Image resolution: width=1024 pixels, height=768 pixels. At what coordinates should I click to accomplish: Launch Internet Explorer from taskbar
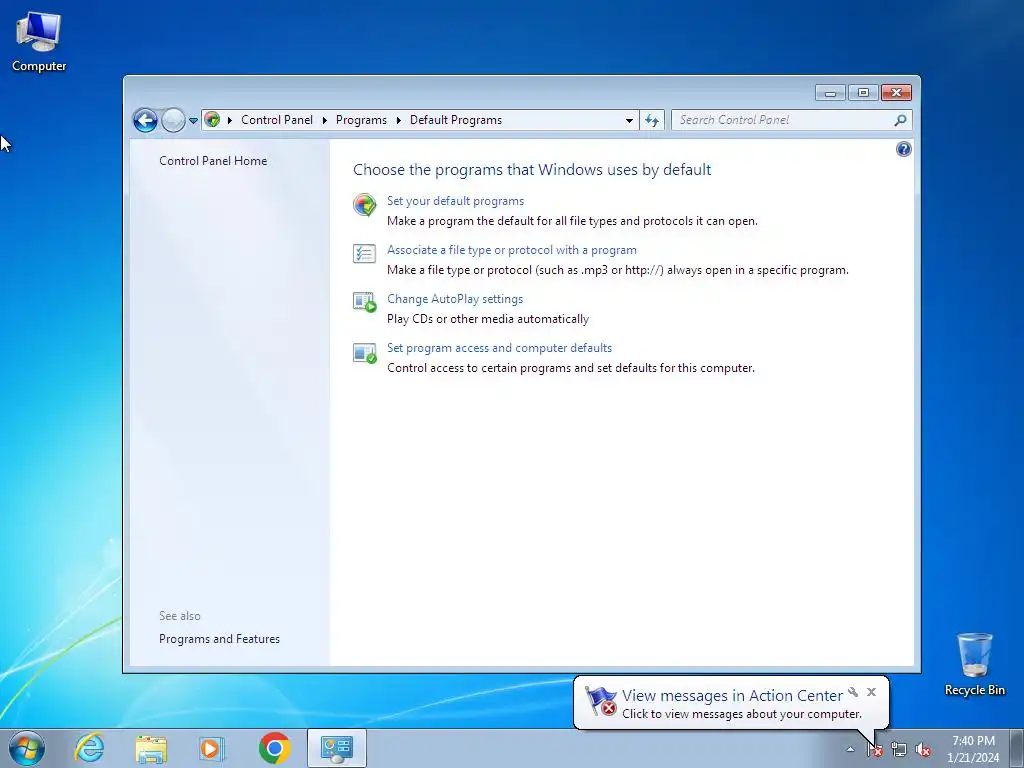[x=89, y=748]
